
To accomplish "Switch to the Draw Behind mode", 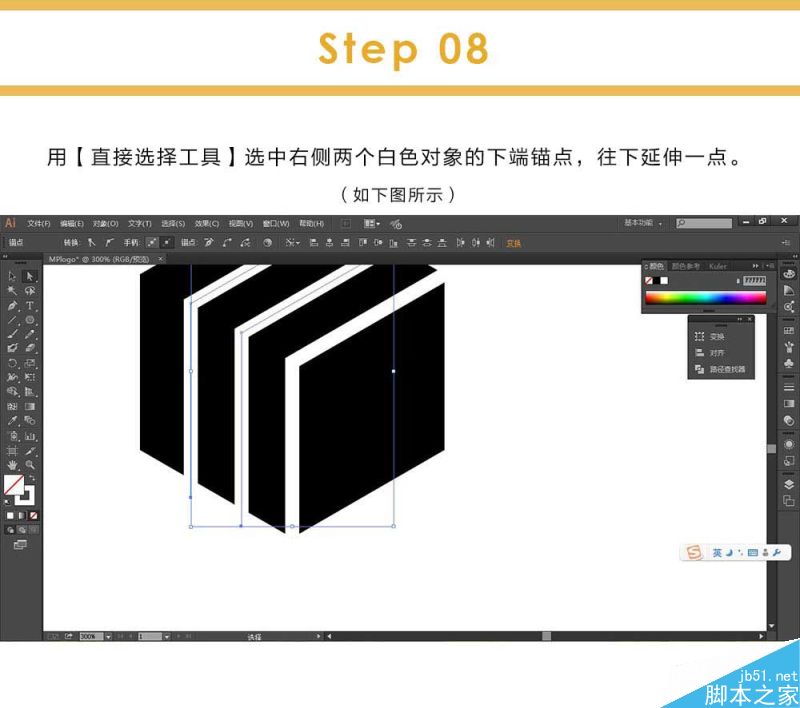I will point(21,530).
